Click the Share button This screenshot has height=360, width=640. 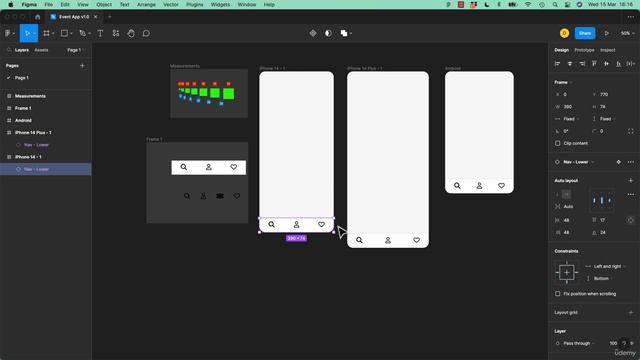tap(584, 33)
